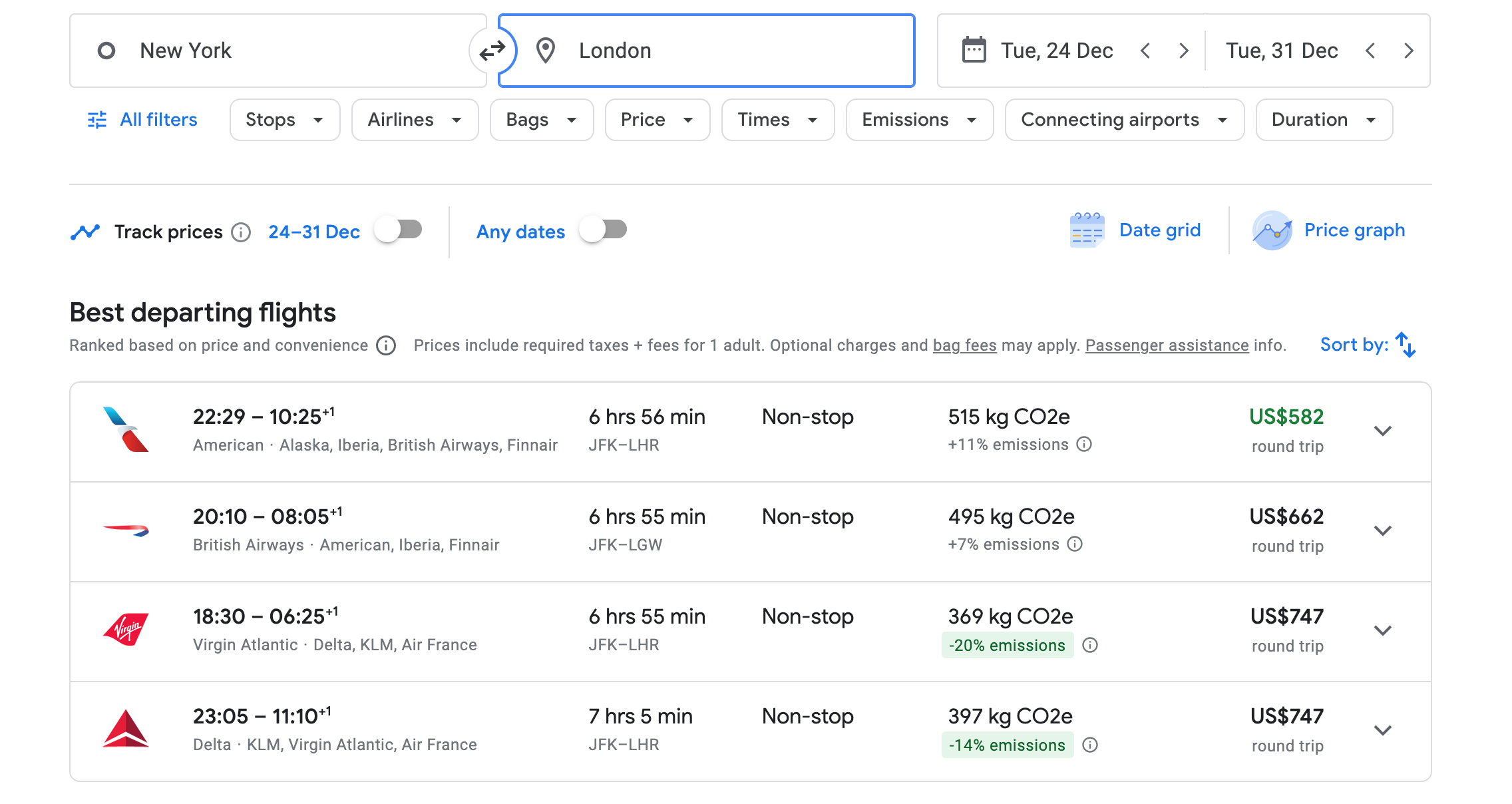Open the Bags filter dropdown
Image resolution: width=1512 pixels, height=804 pixels.
click(x=542, y=120)
